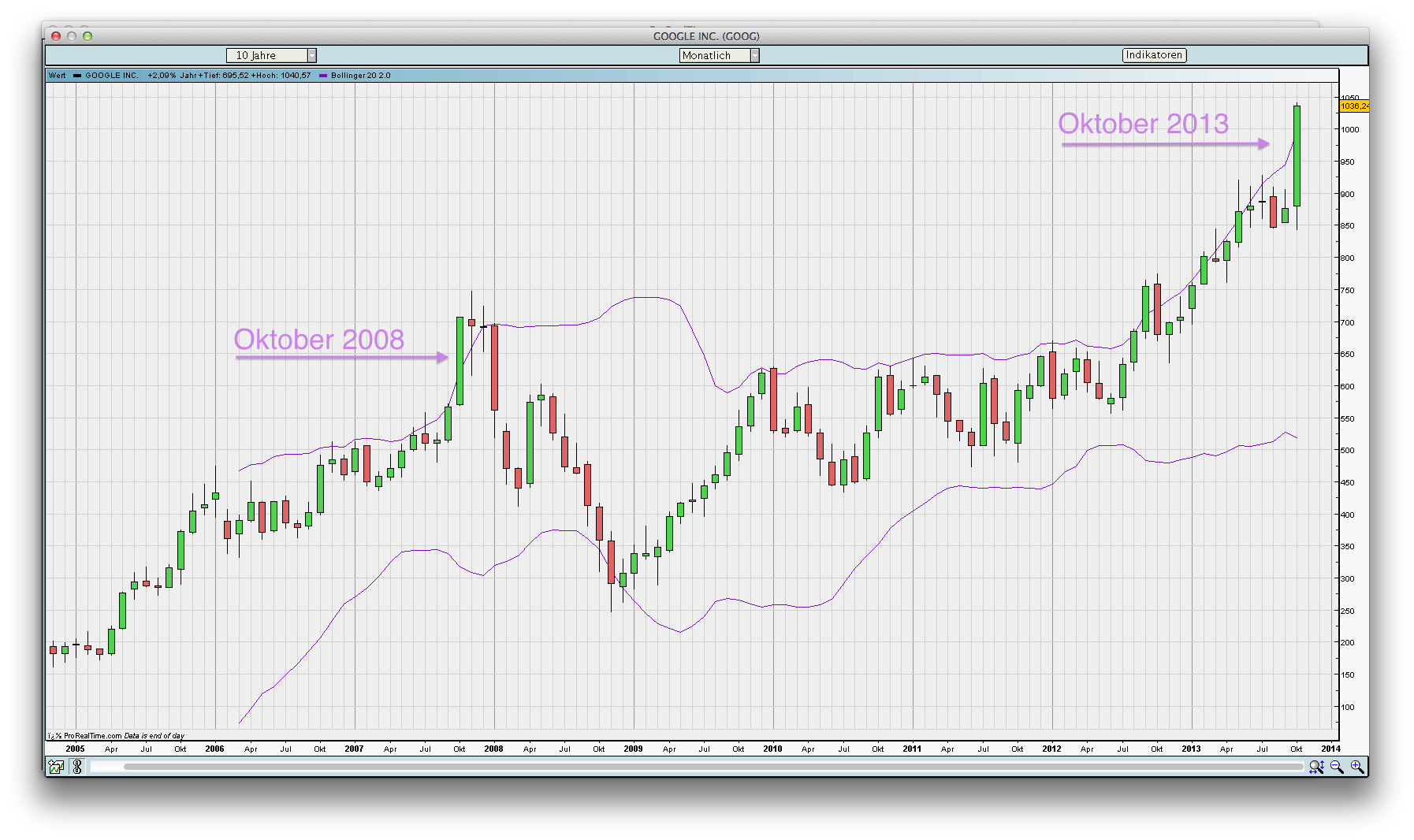Select the 'Bollinger 20 2.0' legend label
This screenshot has width=1414, height=840.
pos(361,76)
